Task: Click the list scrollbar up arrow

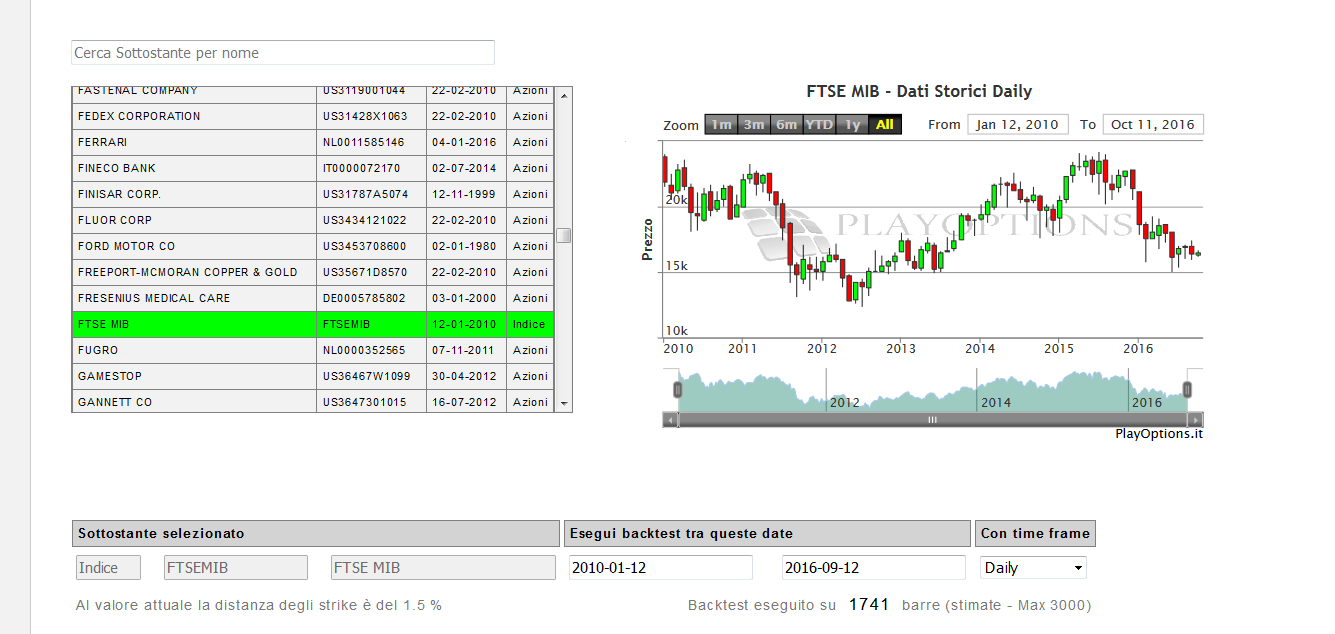Action: (564, 95)
